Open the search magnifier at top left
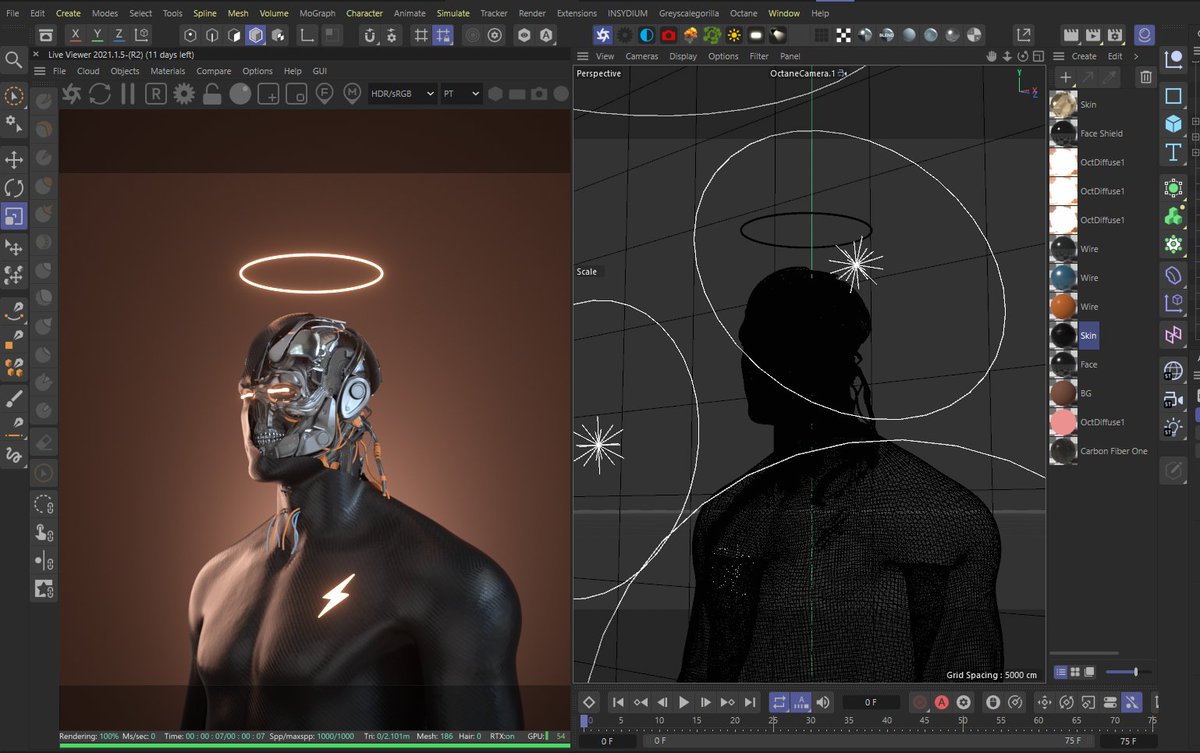 13,60
